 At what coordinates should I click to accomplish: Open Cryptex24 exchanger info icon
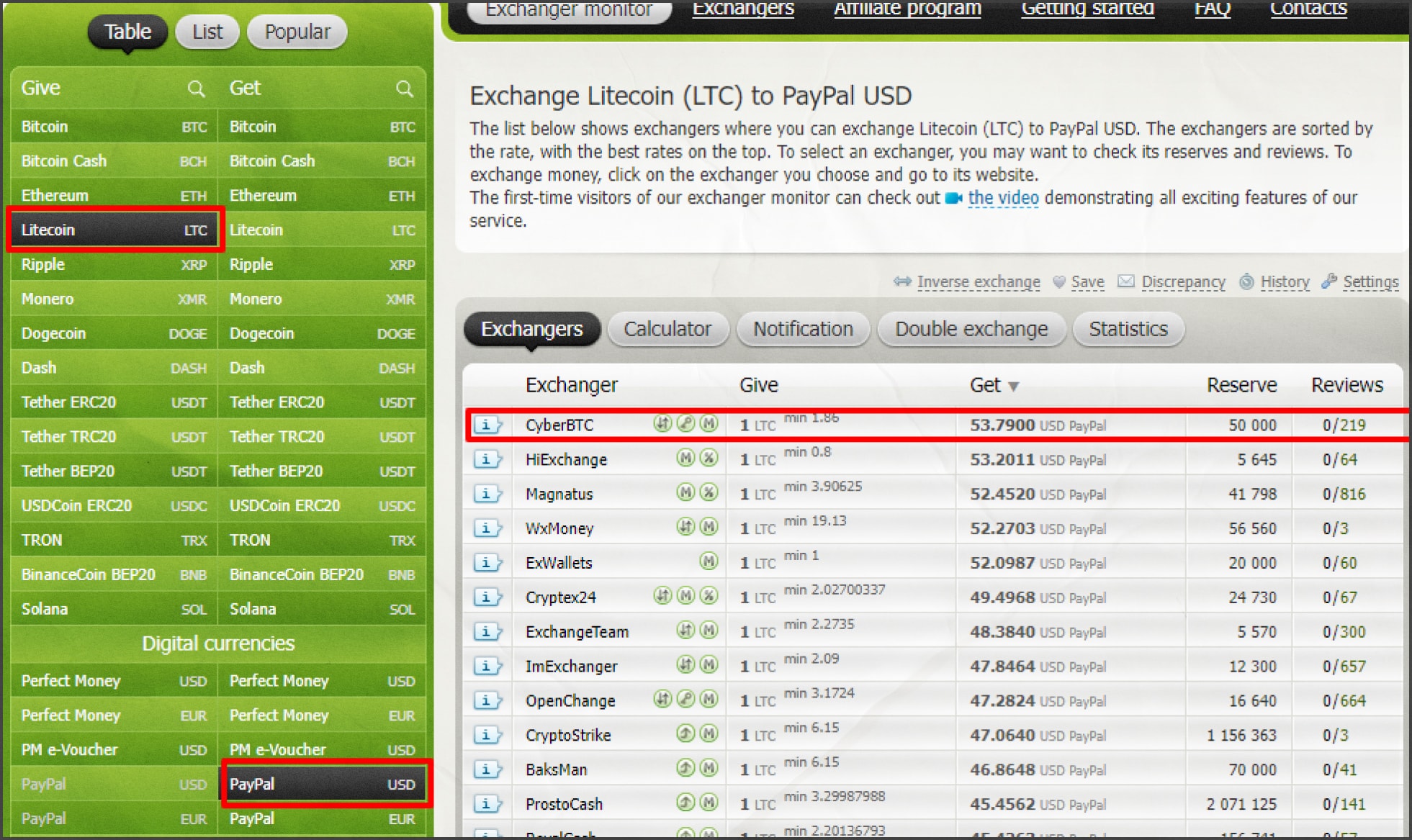[x=487, y=597]
